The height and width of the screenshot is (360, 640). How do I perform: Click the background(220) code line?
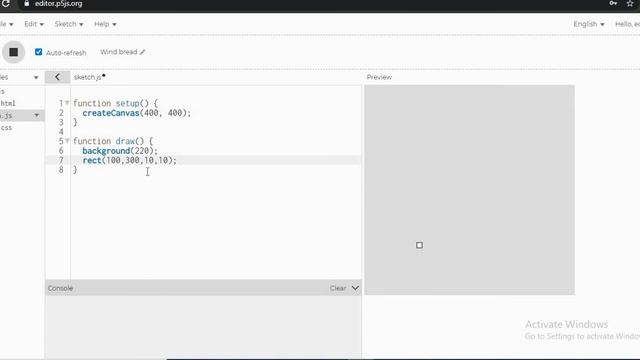pos(120,151)
